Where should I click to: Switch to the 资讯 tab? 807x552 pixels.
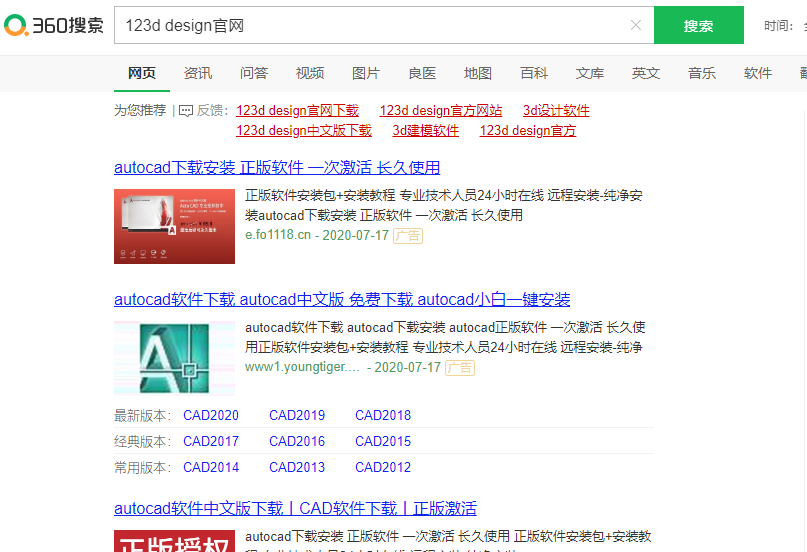click(x=198, y=73)
